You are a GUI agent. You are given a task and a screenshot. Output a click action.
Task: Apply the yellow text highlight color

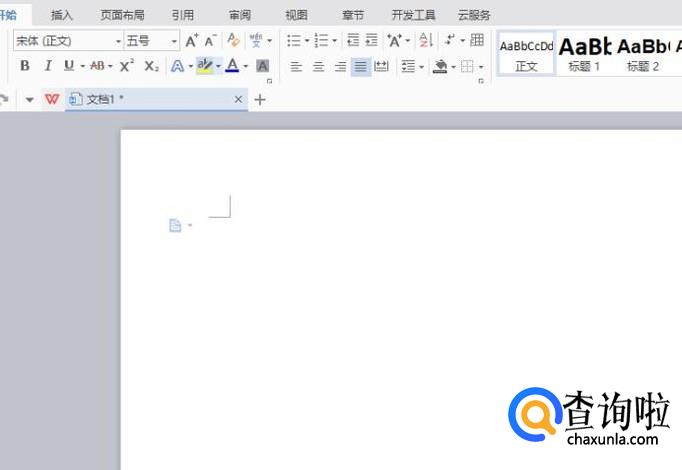click(x=205, y=66)
